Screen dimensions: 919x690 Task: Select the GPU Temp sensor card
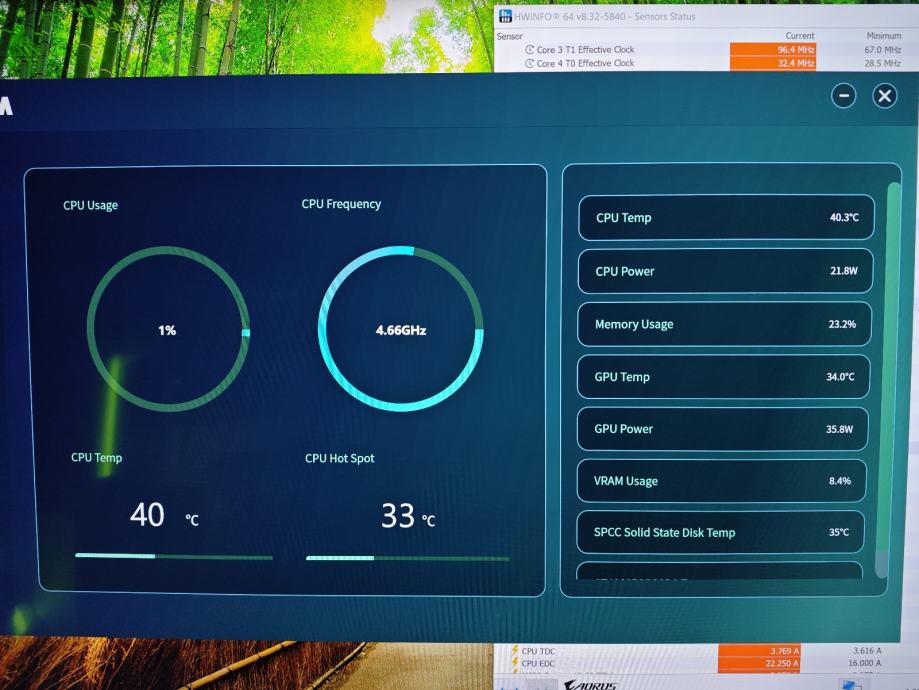[x=723, y=376]
